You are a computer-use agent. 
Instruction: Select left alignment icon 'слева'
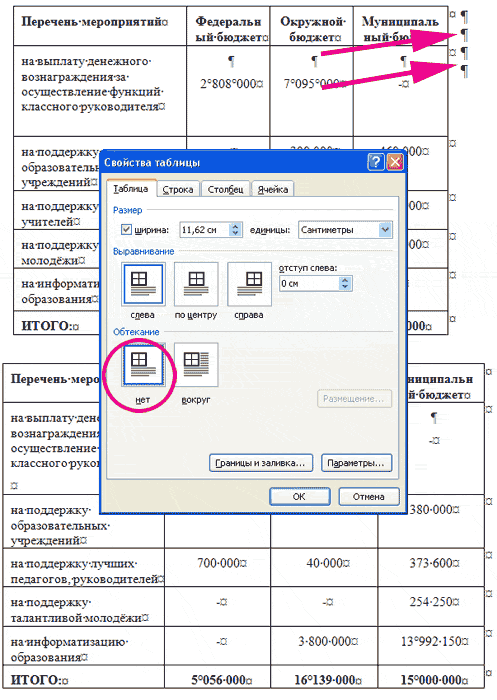pos(143,284)
